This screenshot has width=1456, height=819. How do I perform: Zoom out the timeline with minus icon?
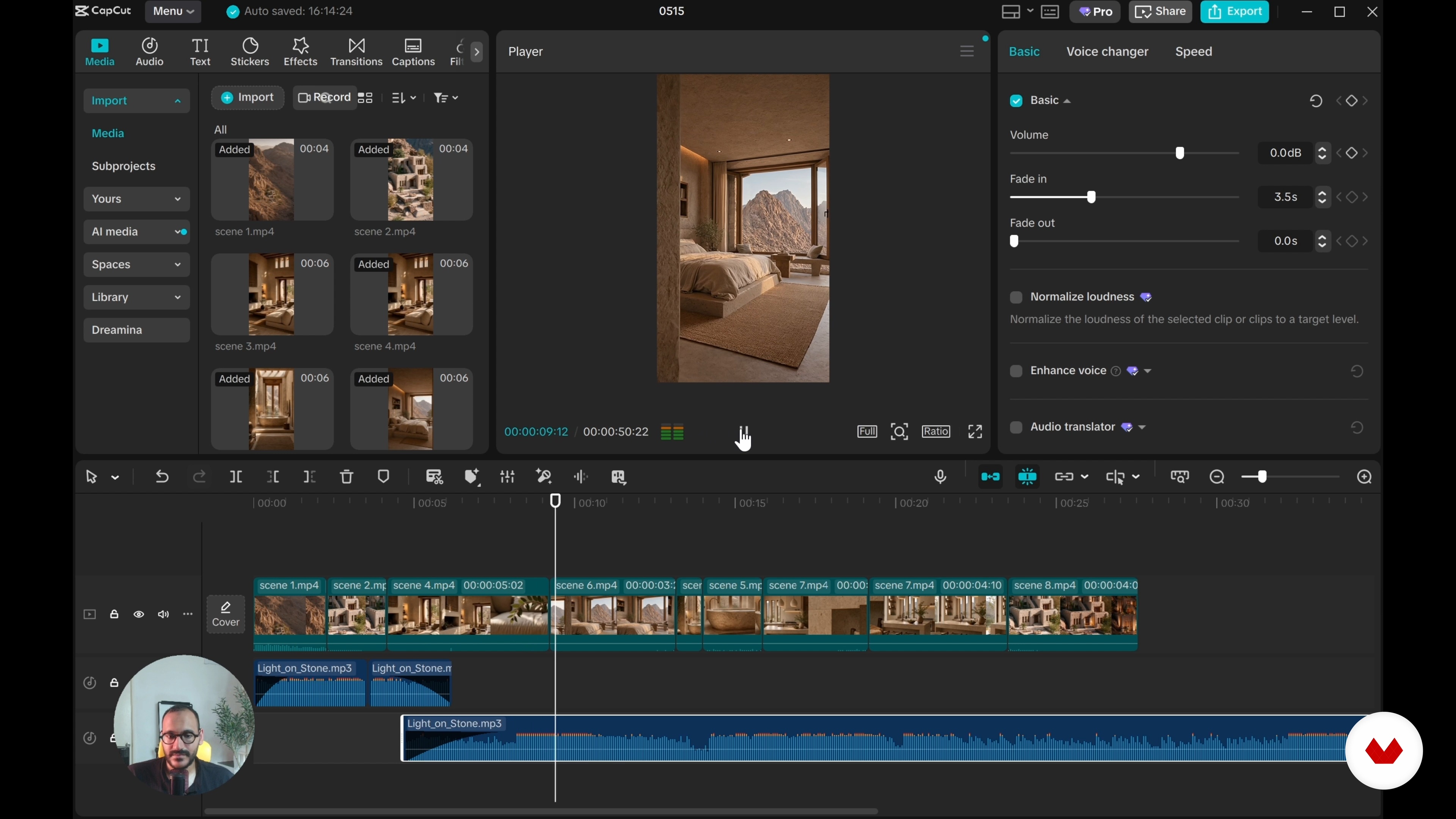(x=1217, y=477)
